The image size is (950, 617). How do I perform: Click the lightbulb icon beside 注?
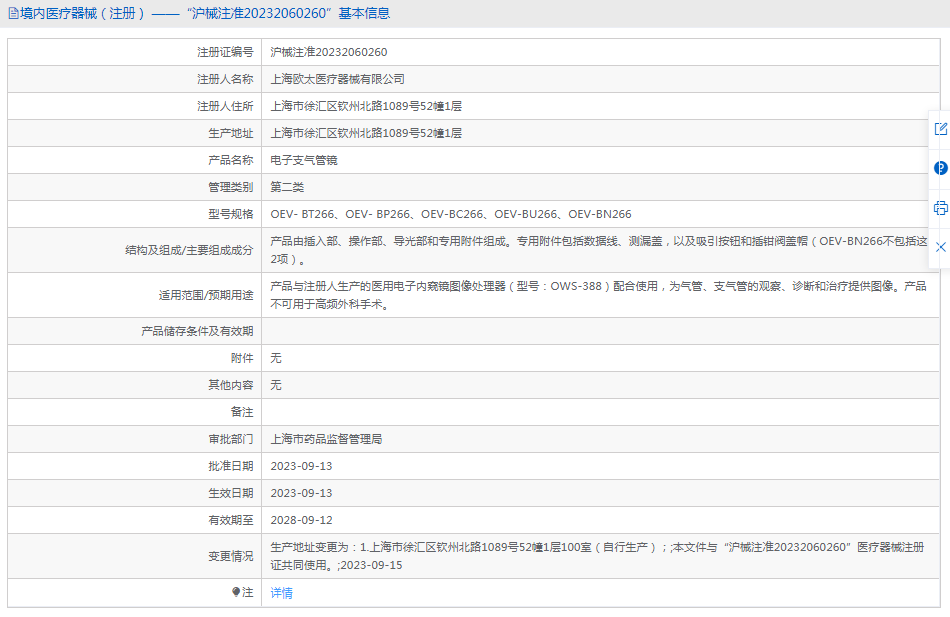(x=236, y=592)
